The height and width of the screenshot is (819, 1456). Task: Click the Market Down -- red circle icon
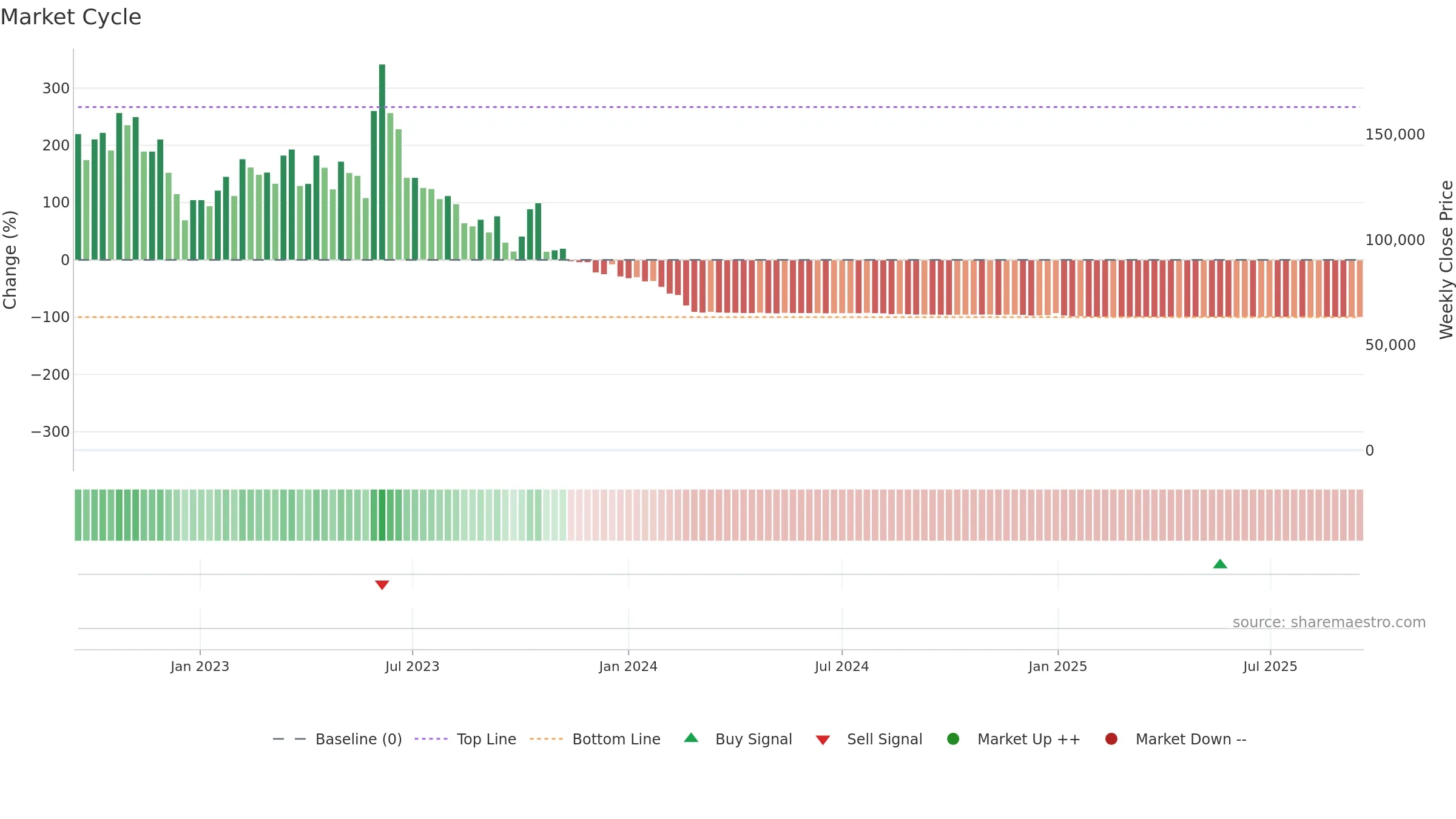1111,739
